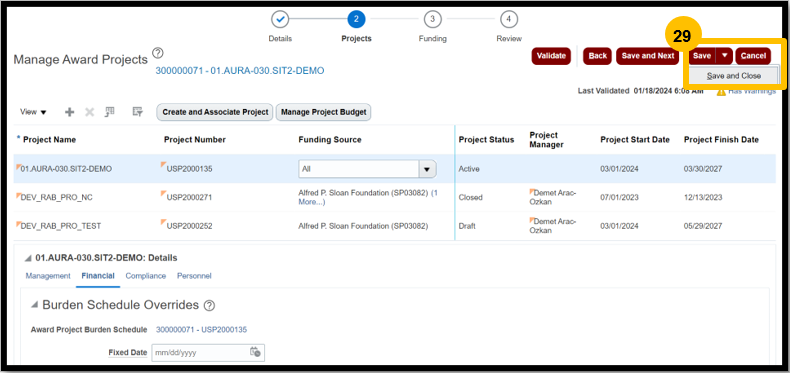Select project row 01.AURA-030.SIT2-DEMO
This screenshot has width=790, height=373.
395,169
